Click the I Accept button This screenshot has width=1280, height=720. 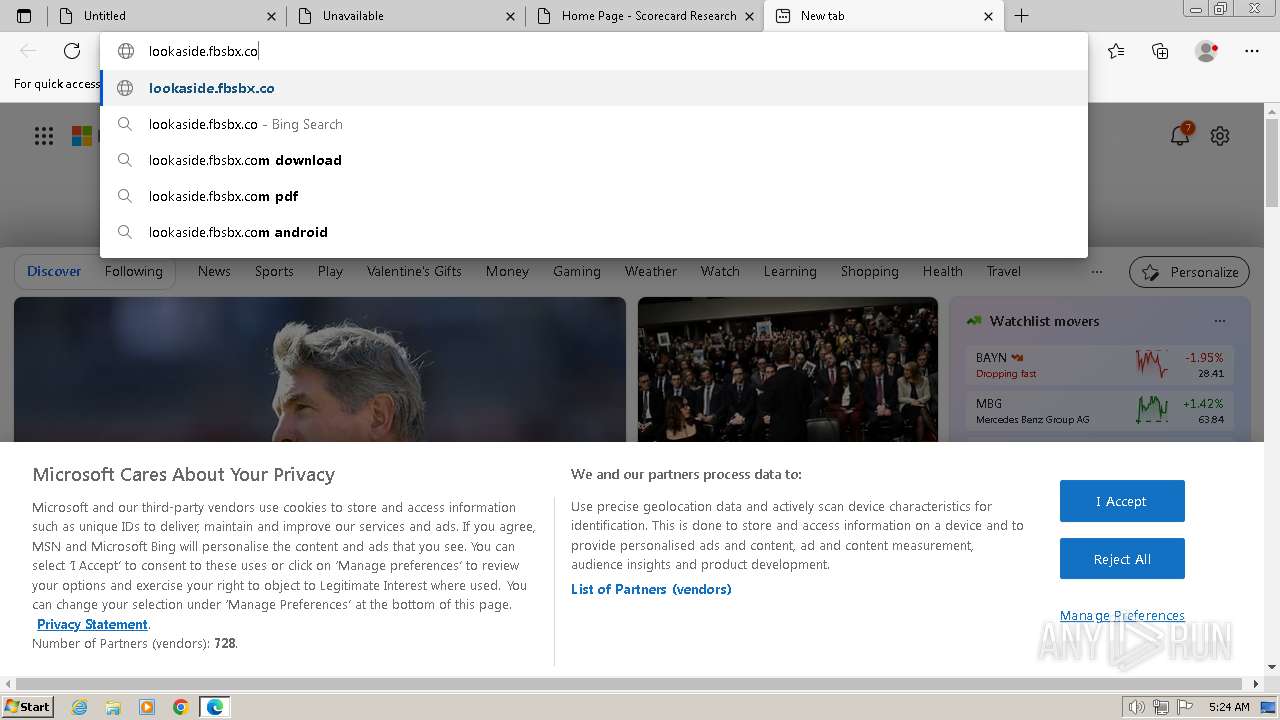(x=1122, y=501)
